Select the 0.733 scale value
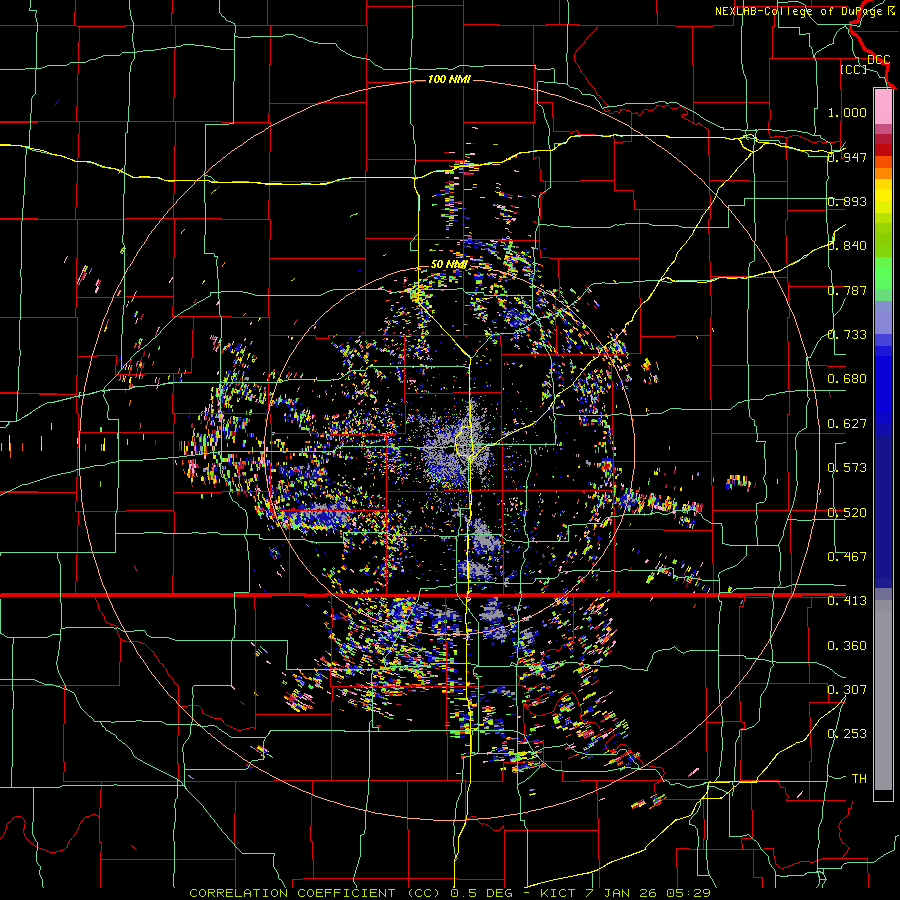This screenshot has height=900, width=900. 847,334
